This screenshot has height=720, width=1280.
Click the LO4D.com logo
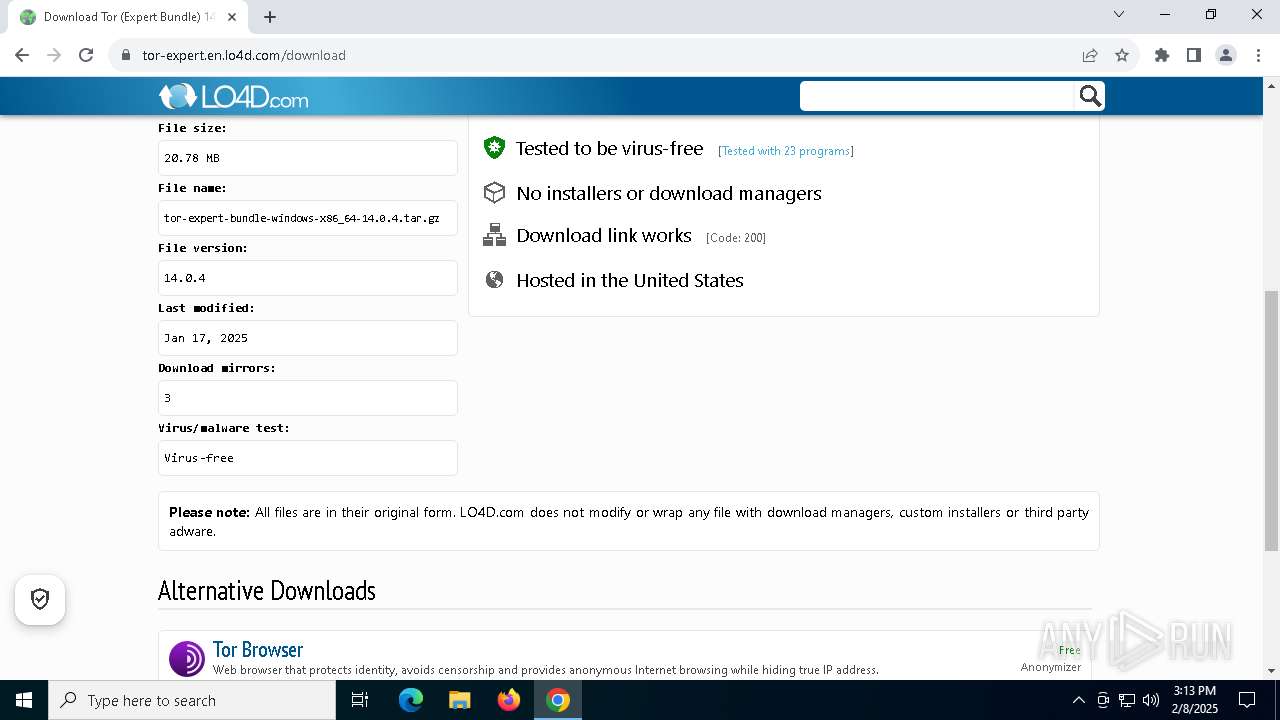(234, 96)
